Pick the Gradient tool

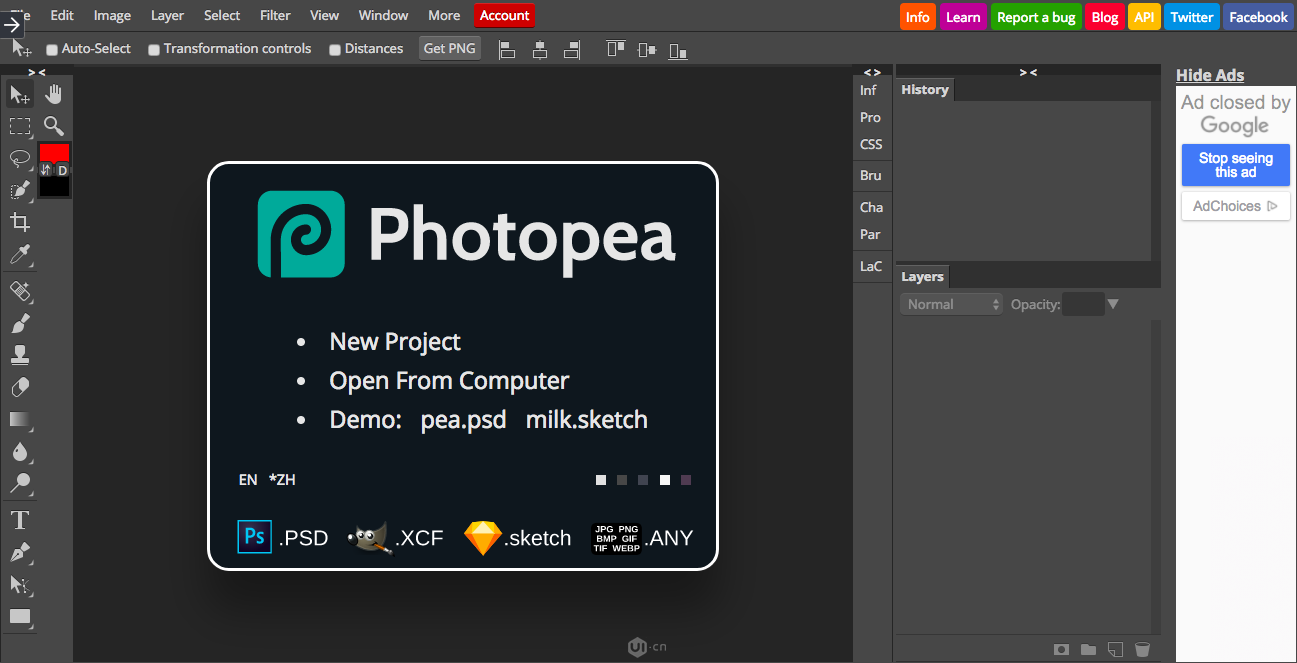(x=20, y=419)
